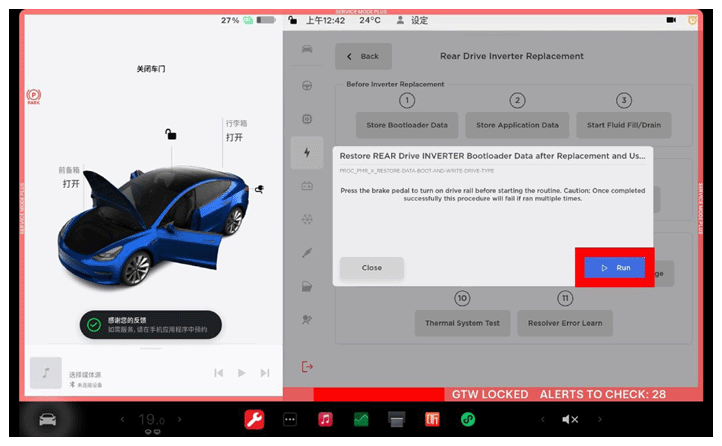Tap the 19.0 temperature setting
The height and width of the screenshot is (446, 722).
point(151,419)
